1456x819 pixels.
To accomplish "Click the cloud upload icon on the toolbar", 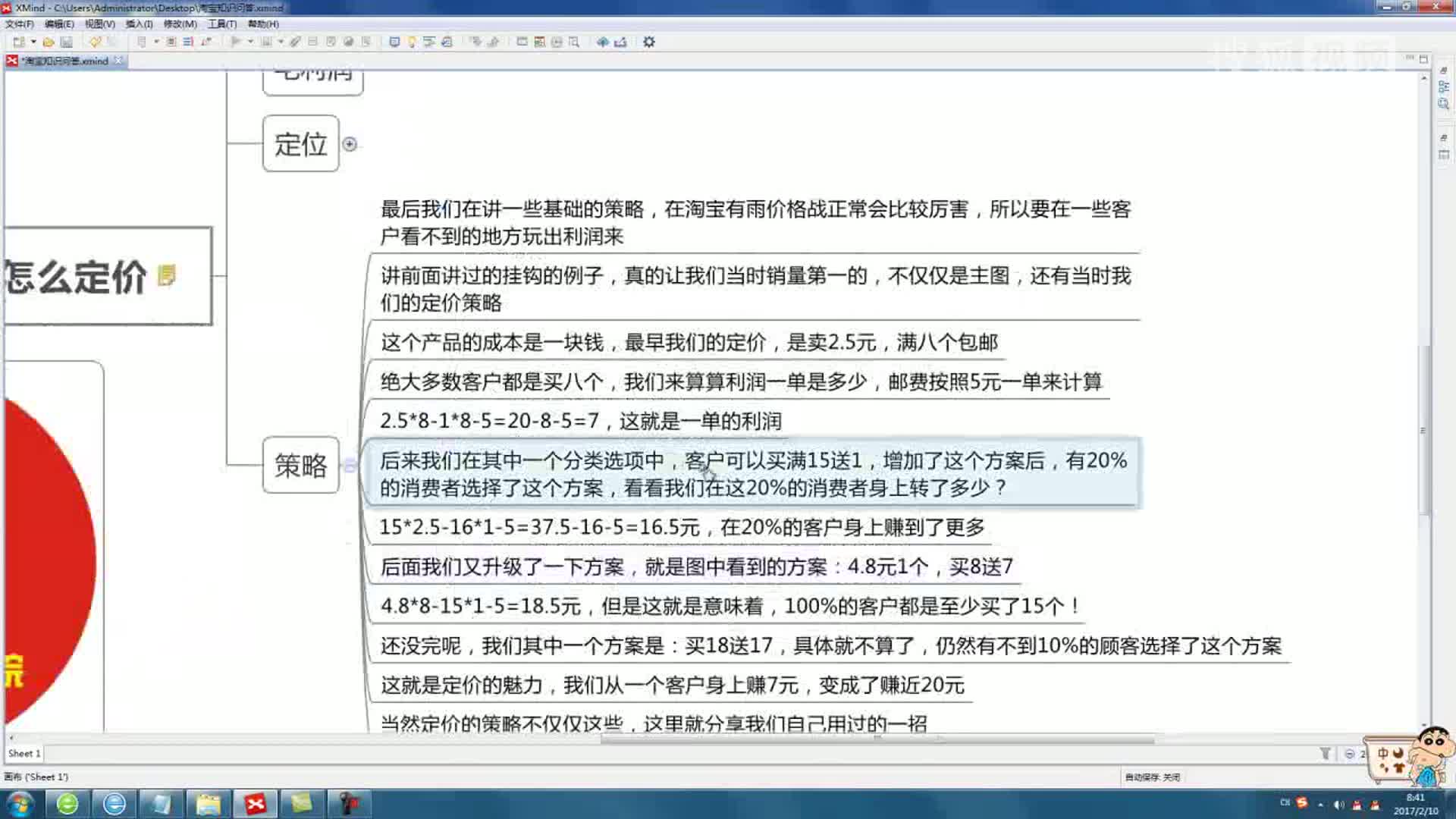I will [x=603, y=42].
